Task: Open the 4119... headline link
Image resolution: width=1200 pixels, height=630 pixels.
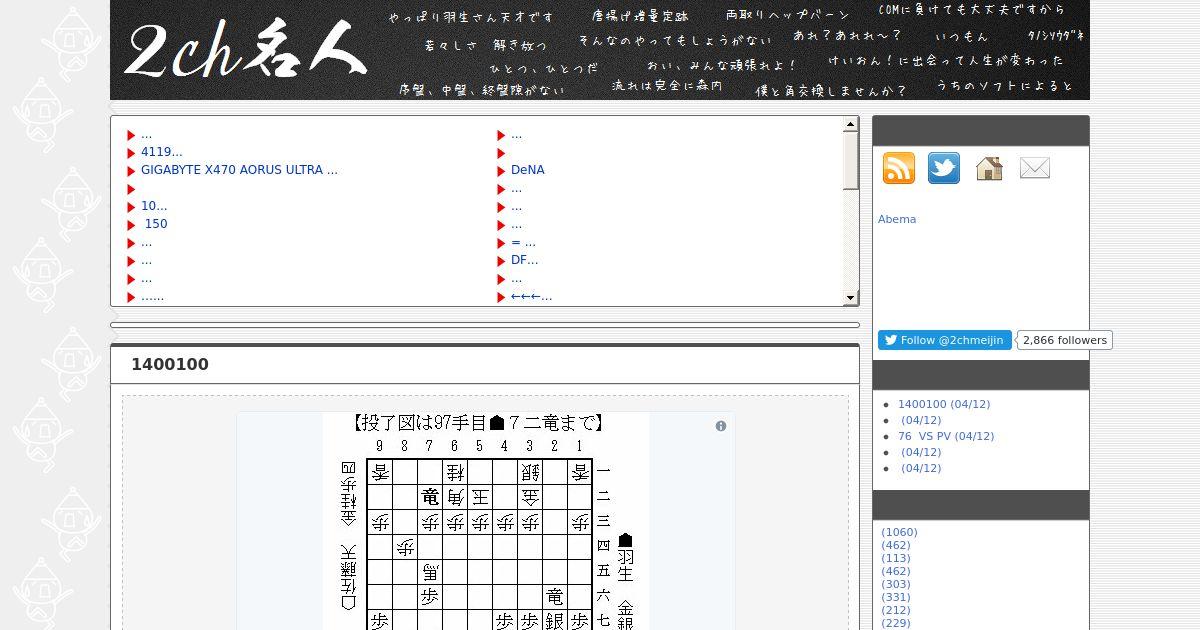Action: point(162,152)
